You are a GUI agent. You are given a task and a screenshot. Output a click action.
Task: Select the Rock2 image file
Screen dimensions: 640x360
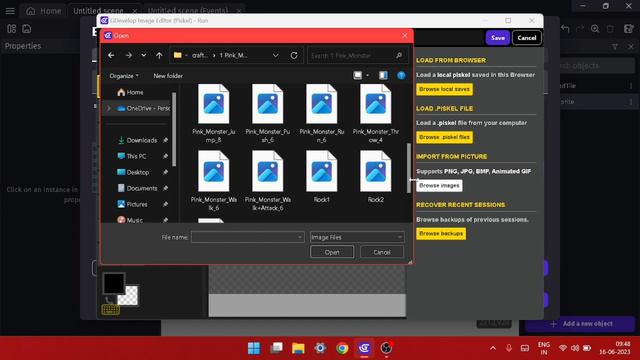click(376, 176)
